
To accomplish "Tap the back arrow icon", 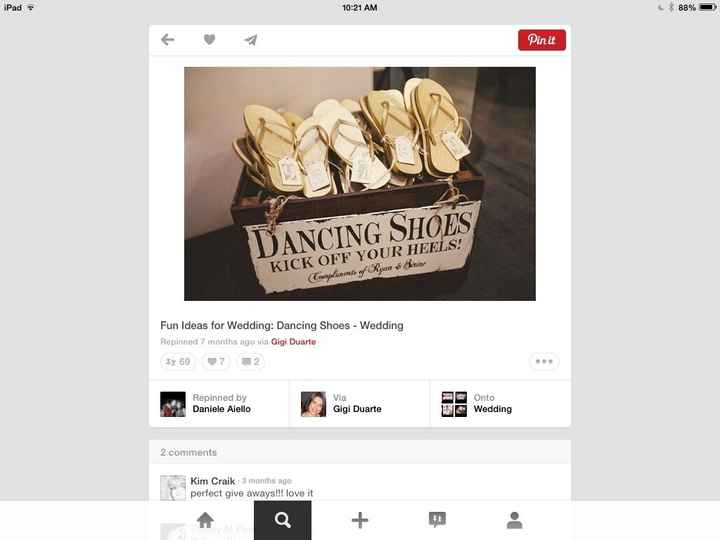I will tap(168, 40).
